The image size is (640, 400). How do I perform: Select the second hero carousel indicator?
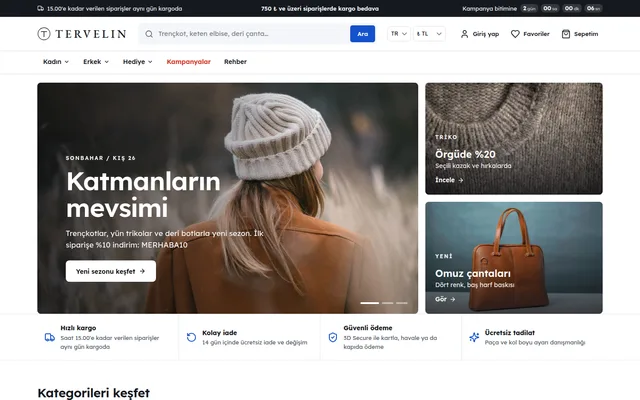pos(387,303)
